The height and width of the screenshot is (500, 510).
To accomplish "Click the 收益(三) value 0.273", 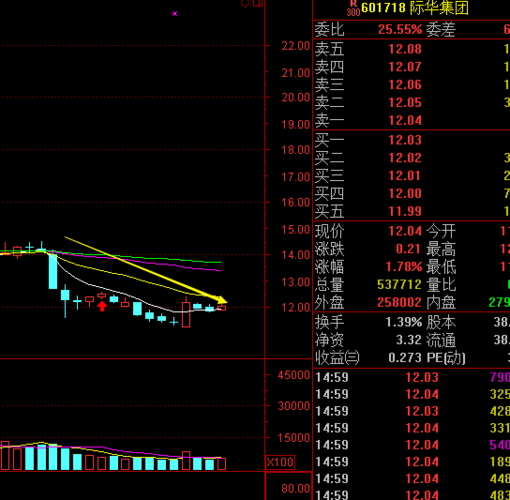I will point(405,358).
